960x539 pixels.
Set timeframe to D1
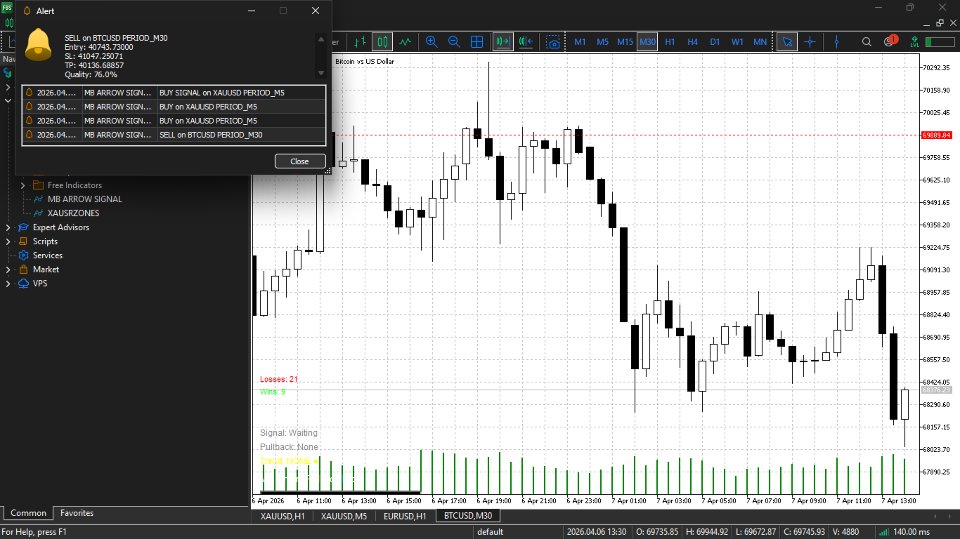pyautogui.click(x=714, y=42)
